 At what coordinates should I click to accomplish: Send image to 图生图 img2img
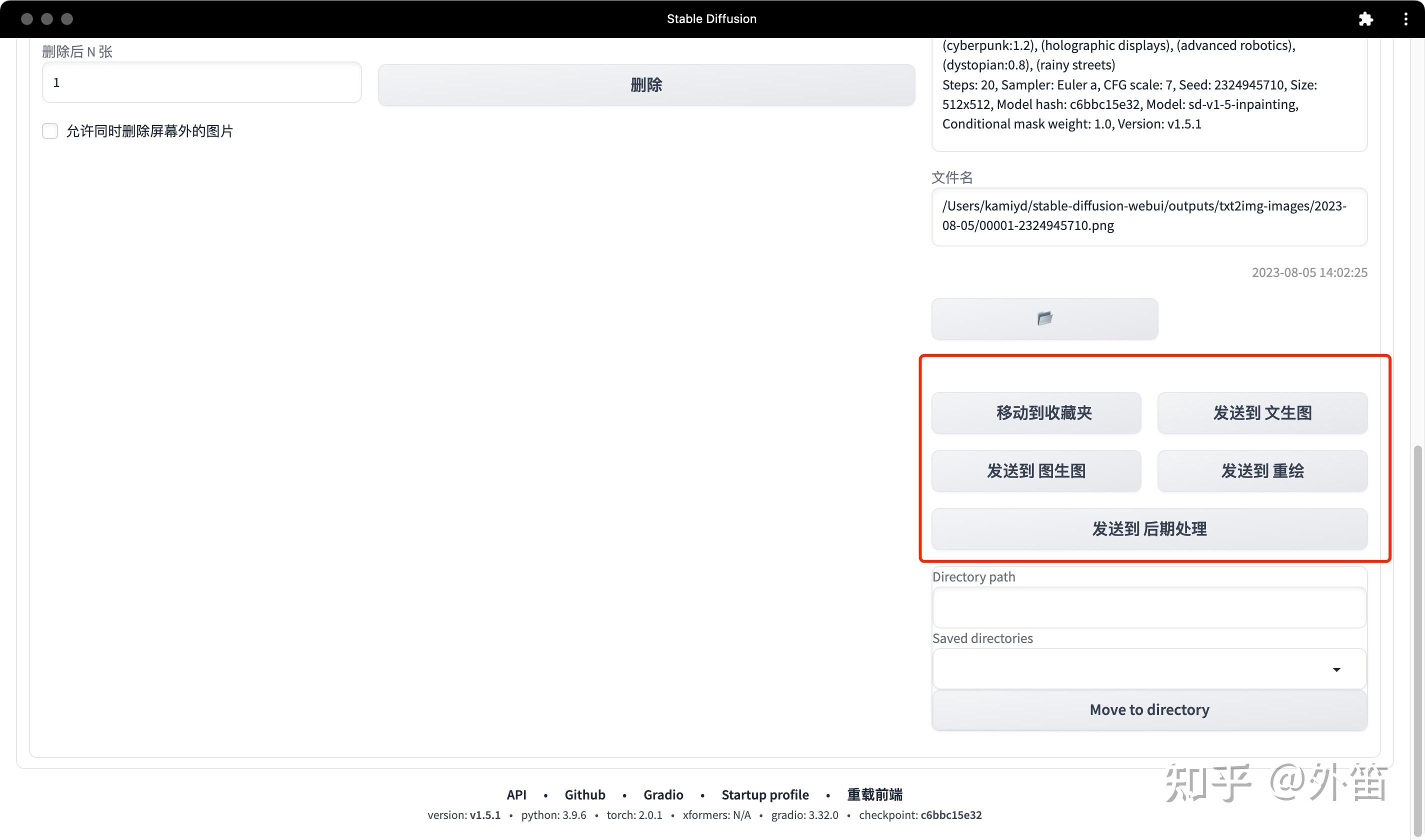coord(1035,471)
